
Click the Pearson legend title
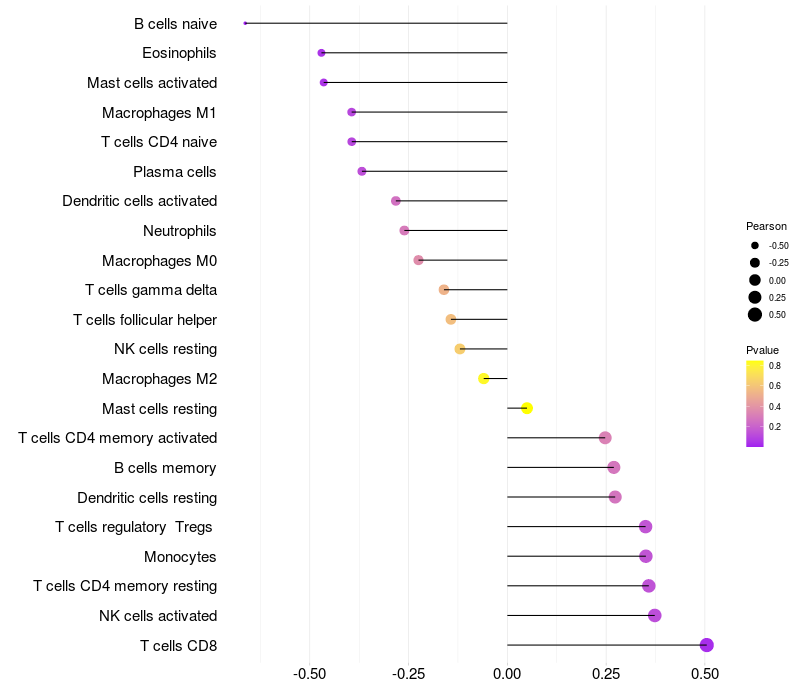tap(766, 226)
